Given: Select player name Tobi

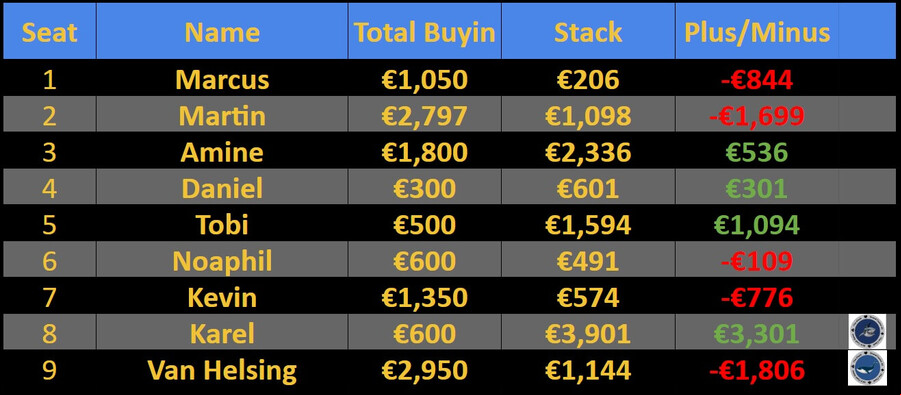Looking at the screenshot, I should point(222,225).
